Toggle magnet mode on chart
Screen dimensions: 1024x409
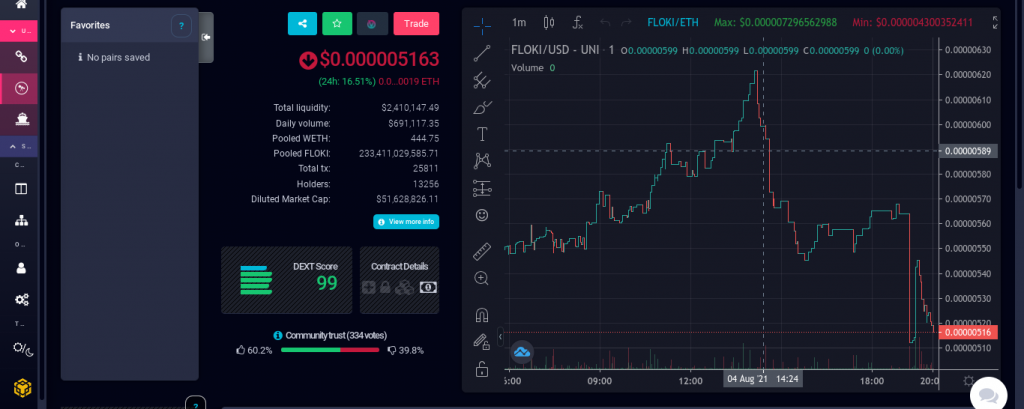click(x=482, y=313)
